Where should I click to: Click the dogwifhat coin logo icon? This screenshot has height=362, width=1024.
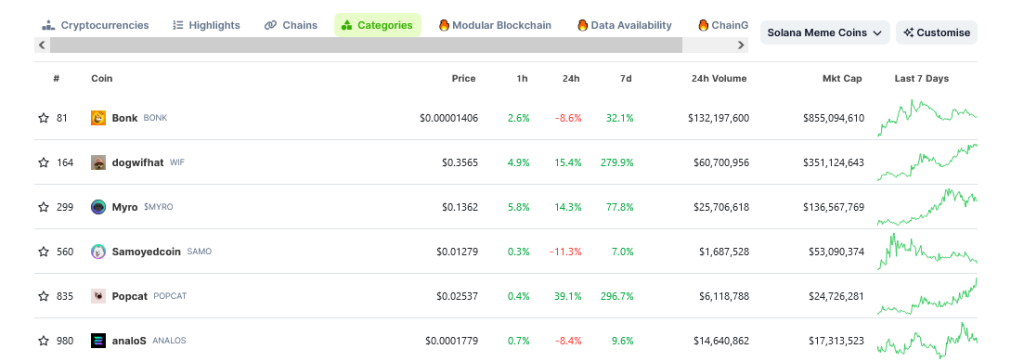click(98, 163)
